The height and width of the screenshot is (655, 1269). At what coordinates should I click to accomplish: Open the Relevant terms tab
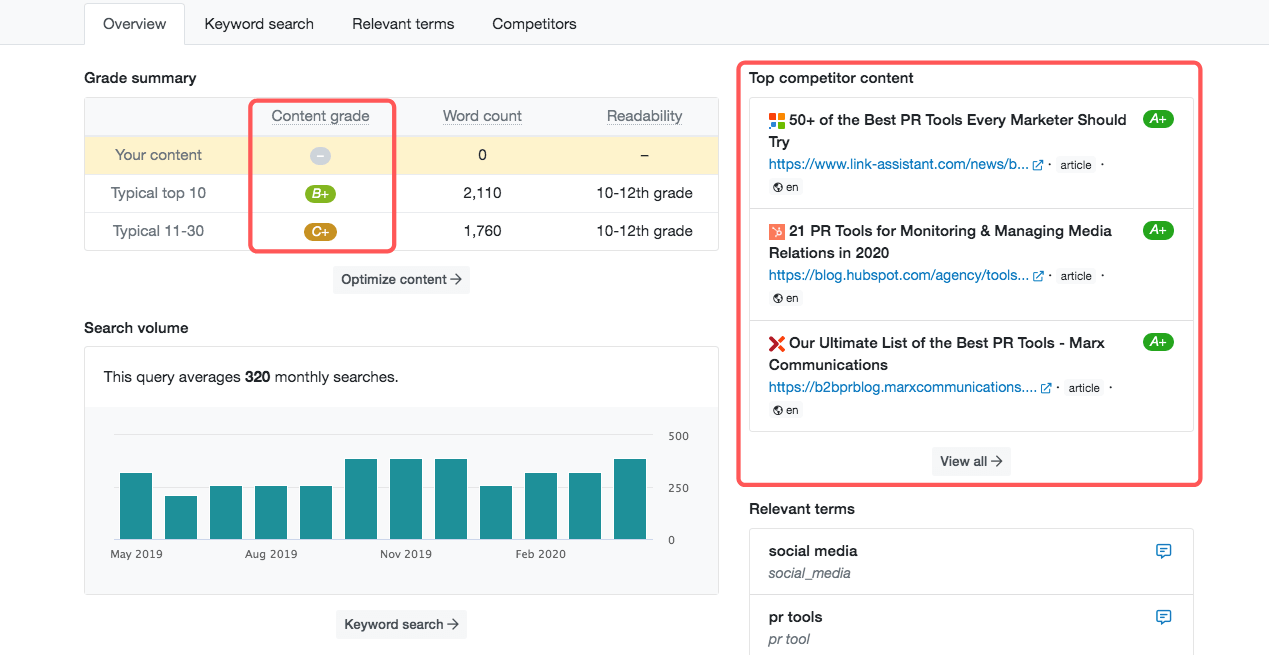(403, 24)
